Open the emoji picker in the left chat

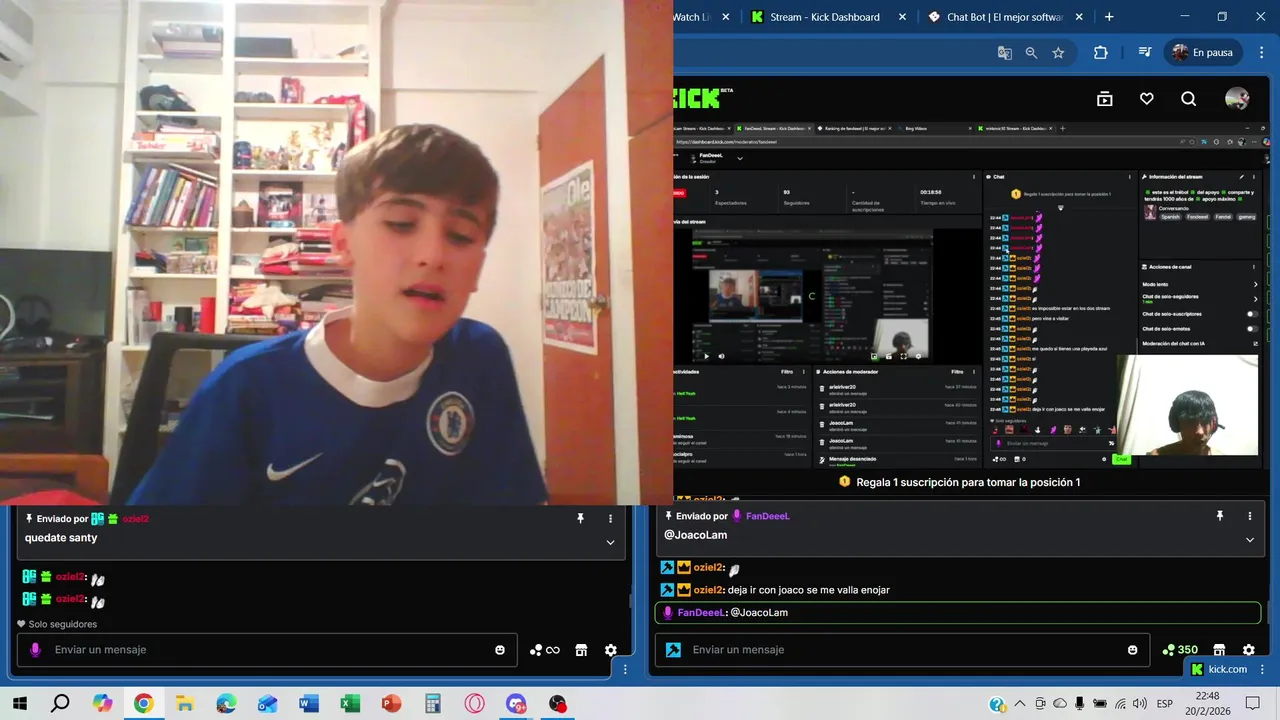click(x=500, y=650)
